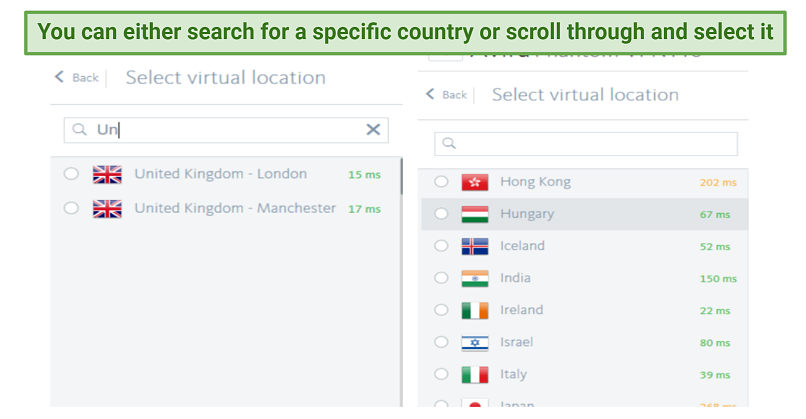Image resolution: width=806 pixels, height=419 pixels.
Task: Click the Hong Kong flag icon
Action: pos(474,182)
